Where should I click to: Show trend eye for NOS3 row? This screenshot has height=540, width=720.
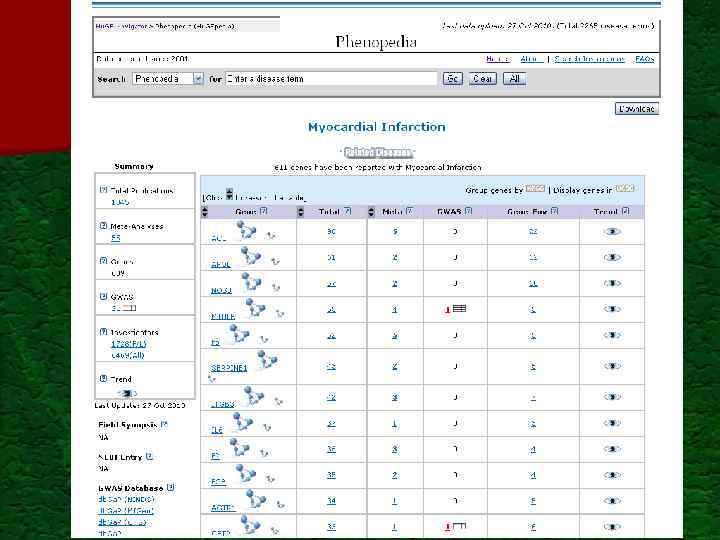pos(612,283)
